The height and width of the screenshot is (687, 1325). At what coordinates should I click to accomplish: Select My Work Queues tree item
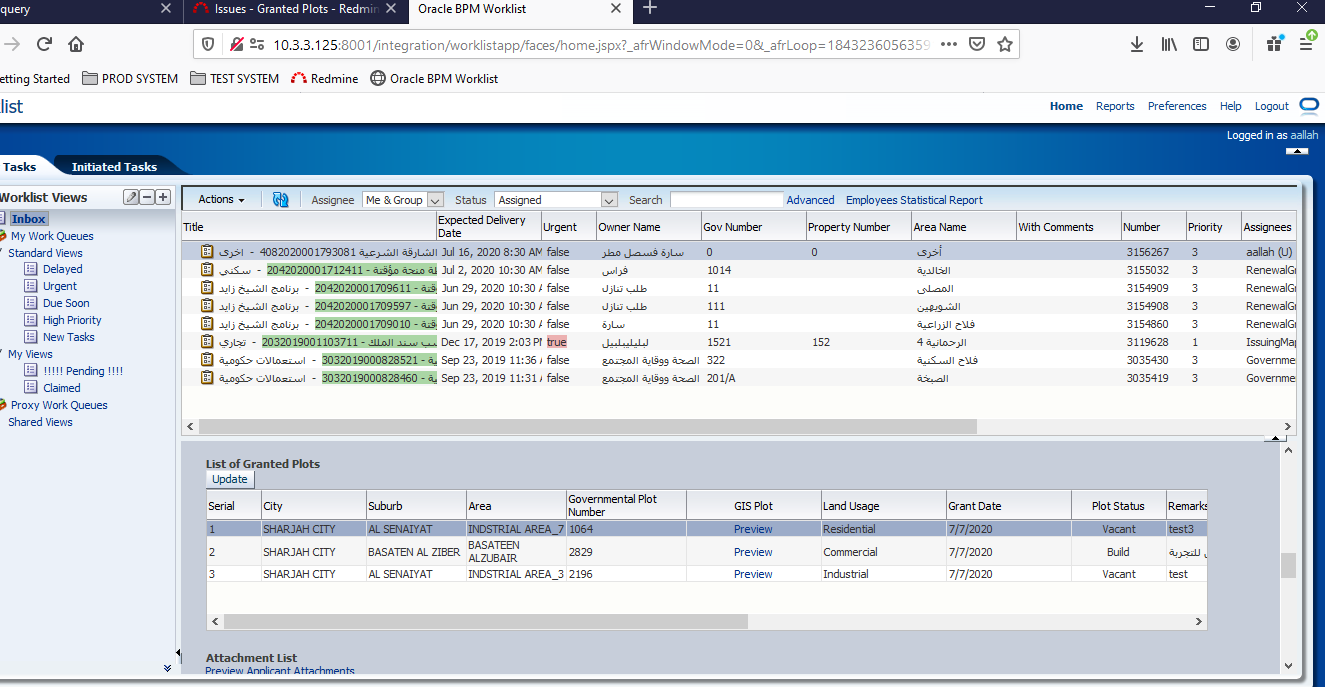click(x=52, y=236)
